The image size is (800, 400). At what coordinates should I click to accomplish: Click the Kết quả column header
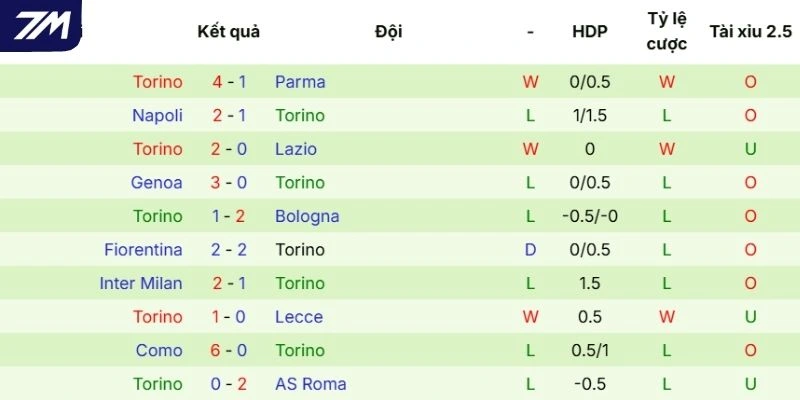tap(228, 31)
